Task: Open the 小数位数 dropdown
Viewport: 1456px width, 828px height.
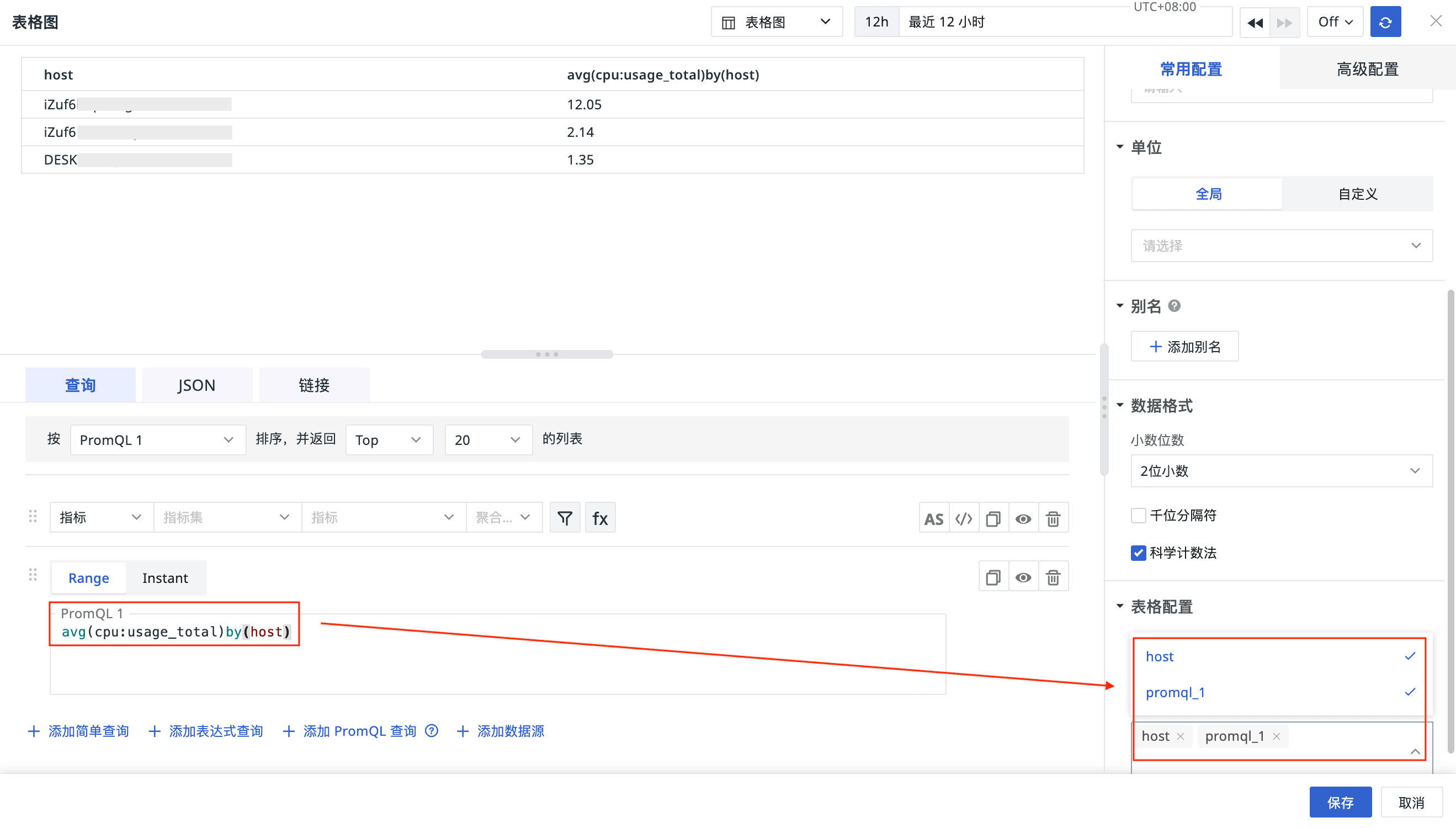Action: (x=1281, y=471)
